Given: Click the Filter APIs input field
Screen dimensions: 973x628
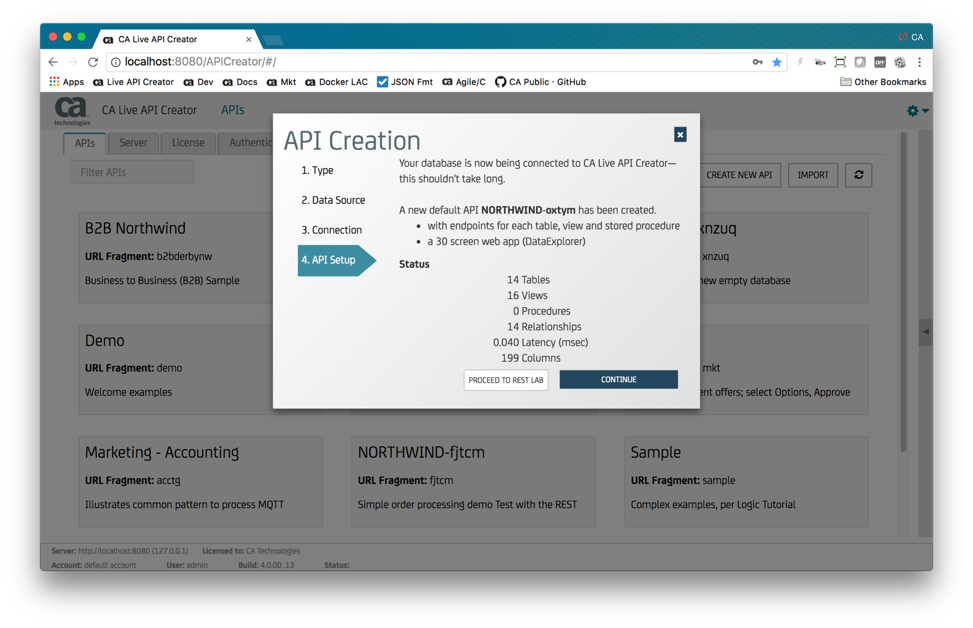Looking at the screenshot, I should click(133, 172).
